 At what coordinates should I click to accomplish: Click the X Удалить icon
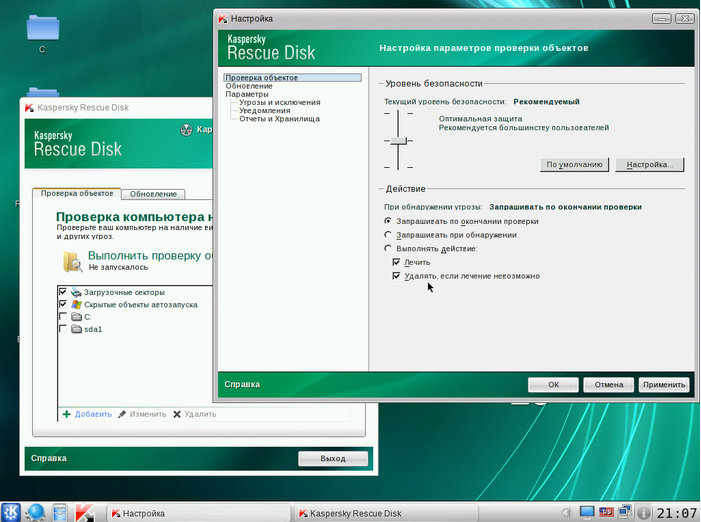[177, 414]
